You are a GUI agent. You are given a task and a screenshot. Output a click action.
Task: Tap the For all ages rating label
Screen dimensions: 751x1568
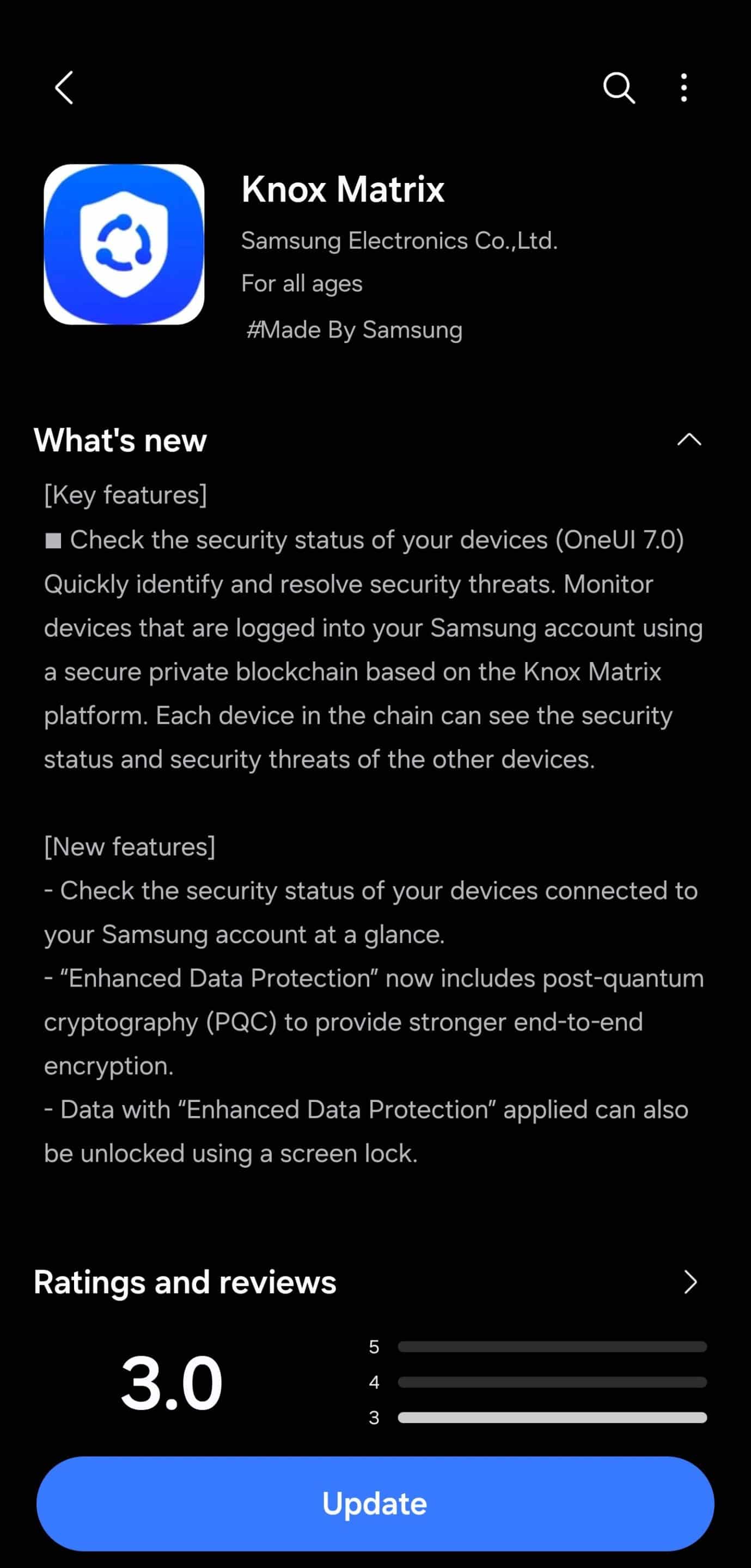[302, 284]
